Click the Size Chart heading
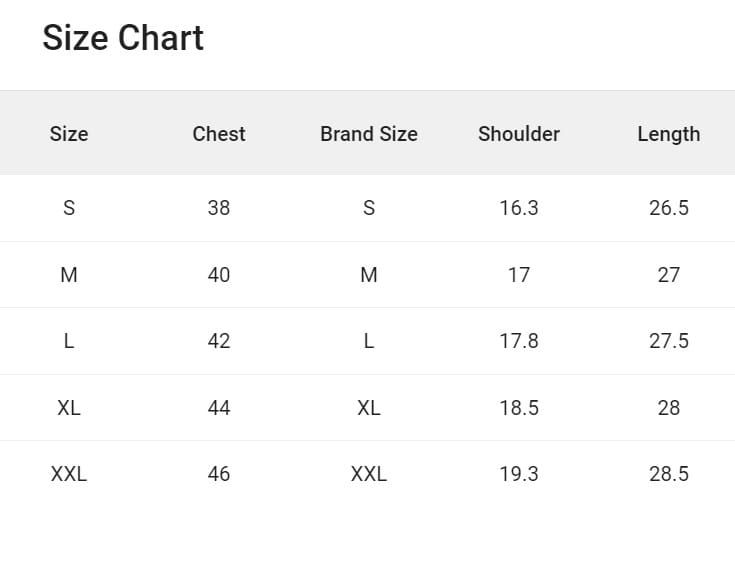Viewport: 735px width, 582px height. [x=123, y=38]
